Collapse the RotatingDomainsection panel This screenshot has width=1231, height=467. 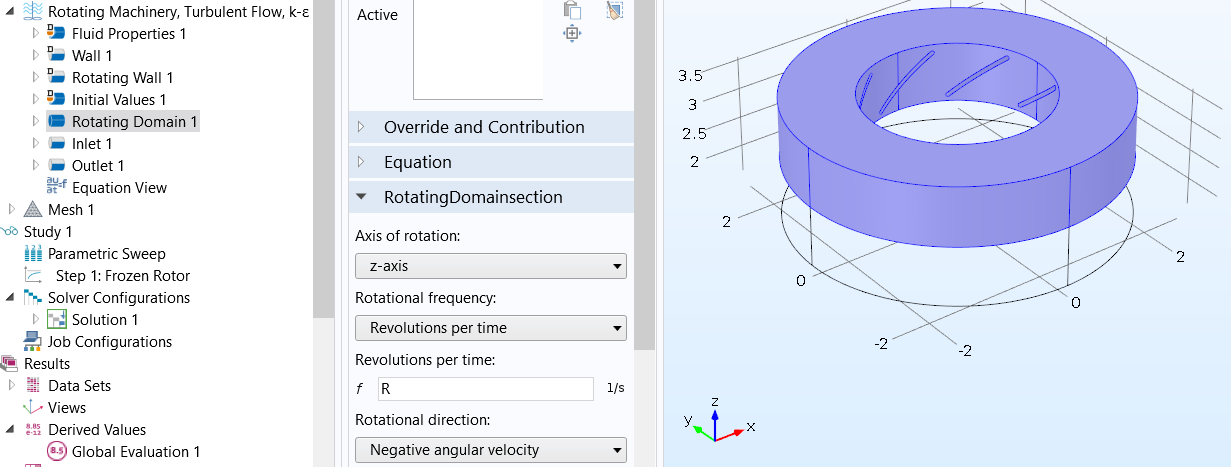coord(362,197)
